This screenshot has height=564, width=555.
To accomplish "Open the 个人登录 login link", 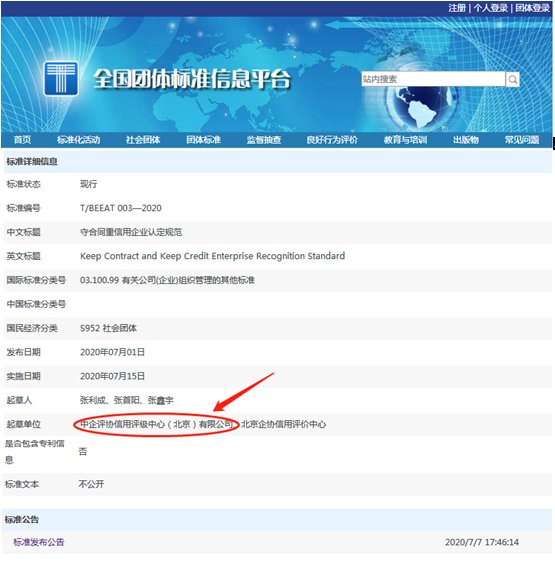I will click(x=491, y=8).
